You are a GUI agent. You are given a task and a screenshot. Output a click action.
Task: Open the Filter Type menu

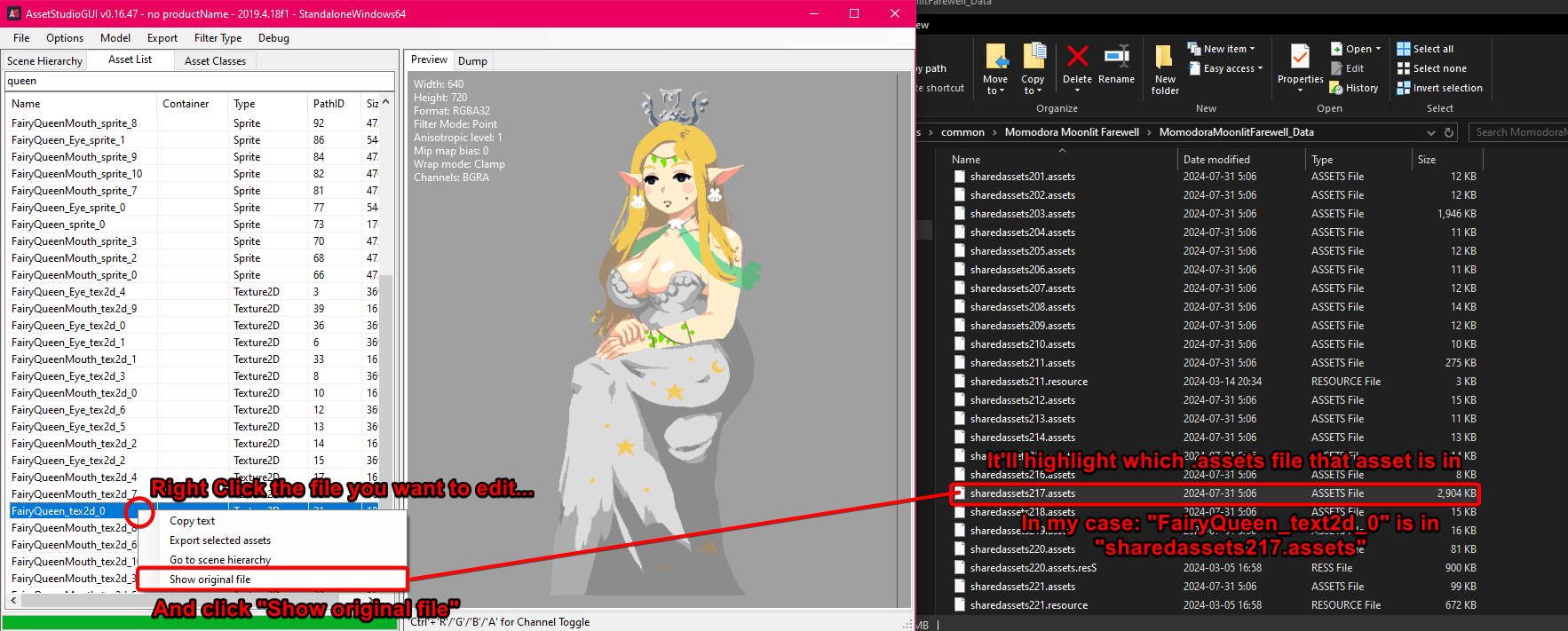click(x=218, y=38)
